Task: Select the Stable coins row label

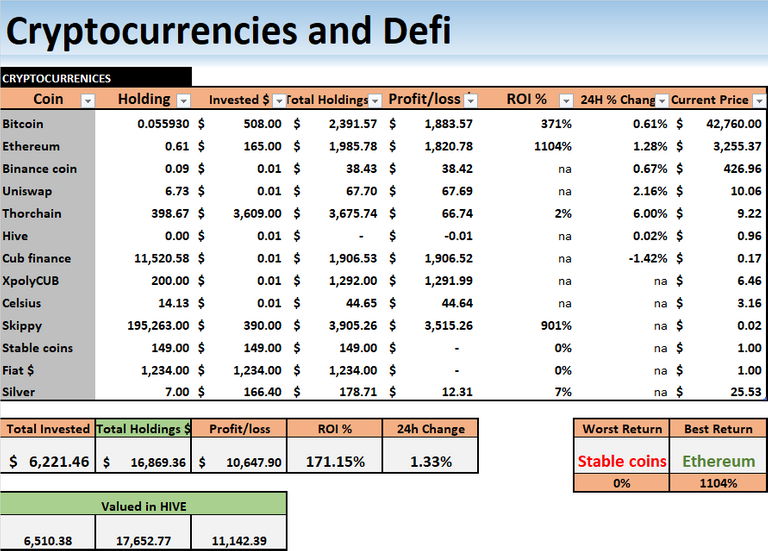Action: coord(48,348)
